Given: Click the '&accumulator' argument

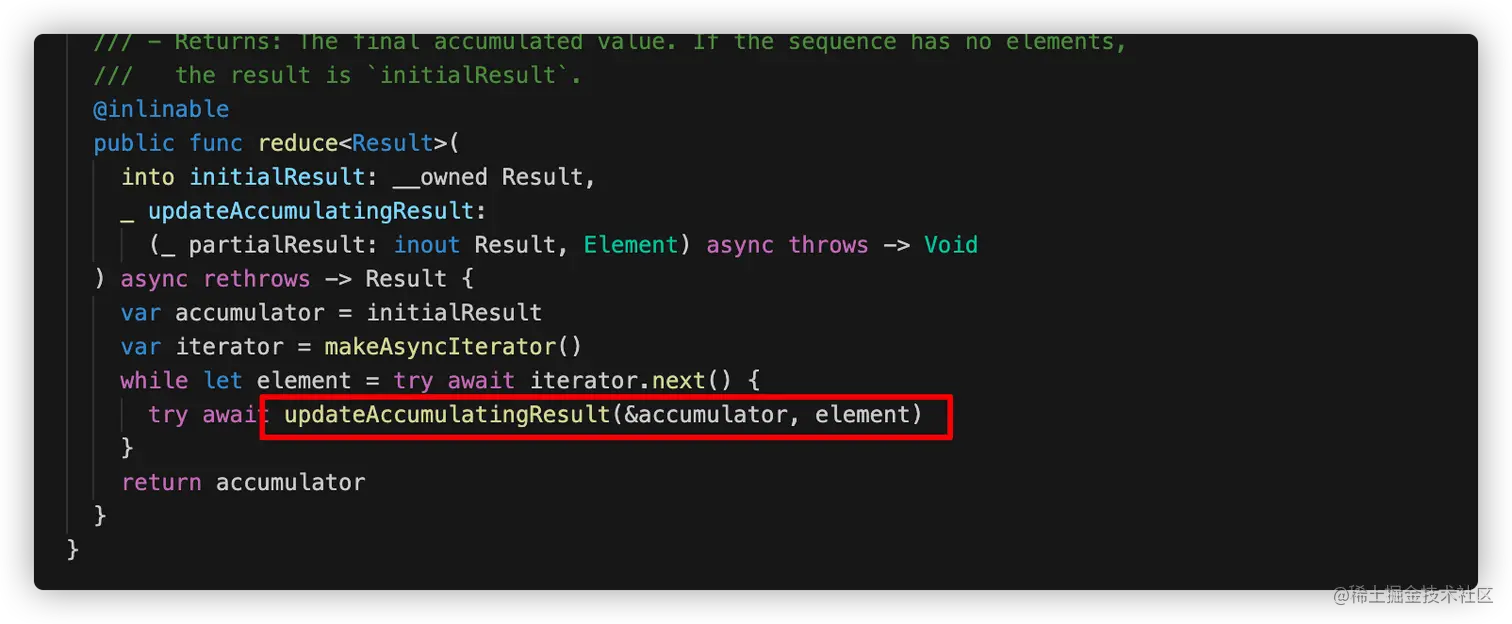Looking at the screenshot, I should [705, 415].
